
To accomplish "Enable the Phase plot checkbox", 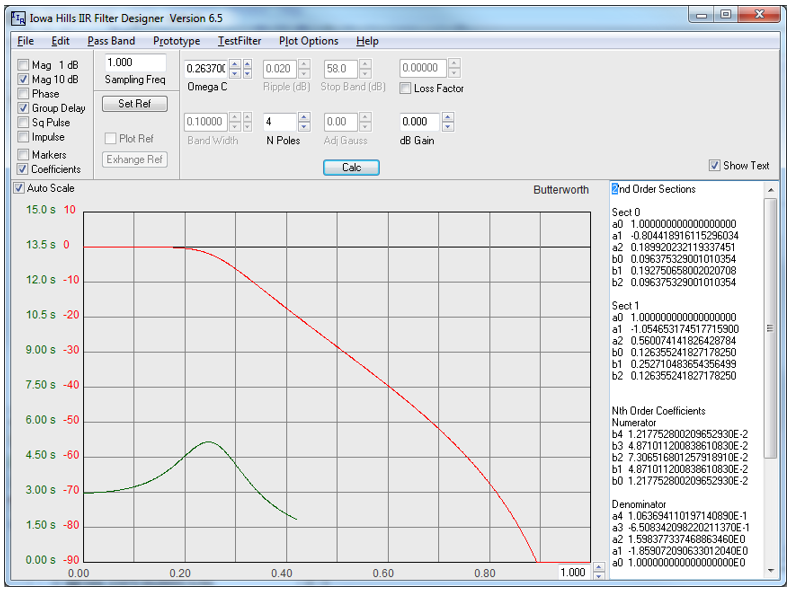I will [23, 94].
